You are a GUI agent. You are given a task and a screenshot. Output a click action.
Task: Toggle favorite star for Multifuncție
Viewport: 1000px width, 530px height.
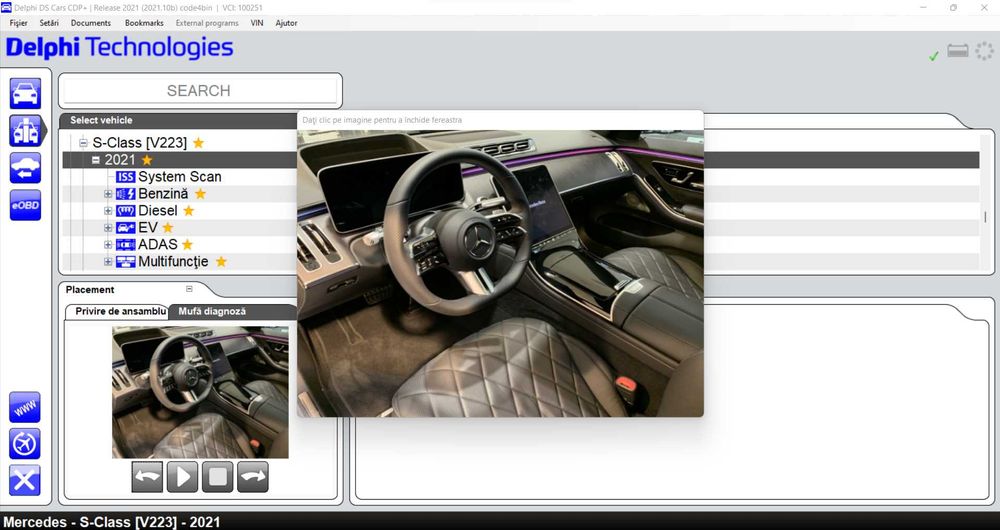[x=221, y=261]
